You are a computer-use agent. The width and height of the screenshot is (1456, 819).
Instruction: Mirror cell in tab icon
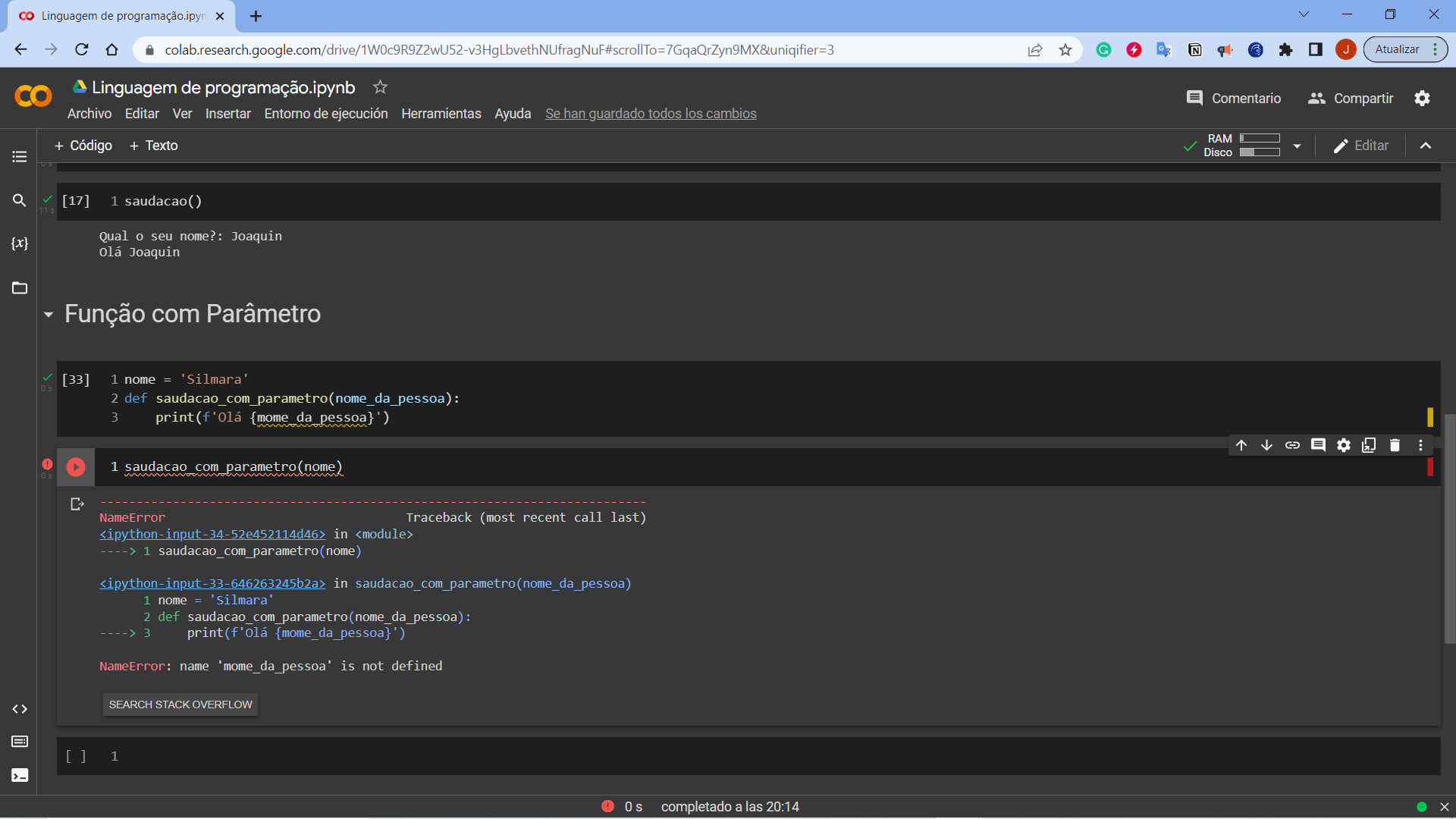pos(1369,445)
